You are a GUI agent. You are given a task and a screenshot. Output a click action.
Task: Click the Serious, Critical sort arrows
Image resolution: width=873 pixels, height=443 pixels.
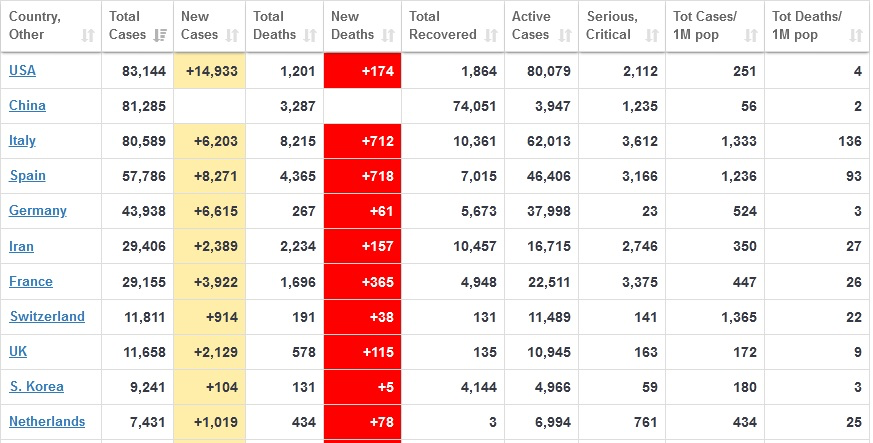(x=652, y=36)
